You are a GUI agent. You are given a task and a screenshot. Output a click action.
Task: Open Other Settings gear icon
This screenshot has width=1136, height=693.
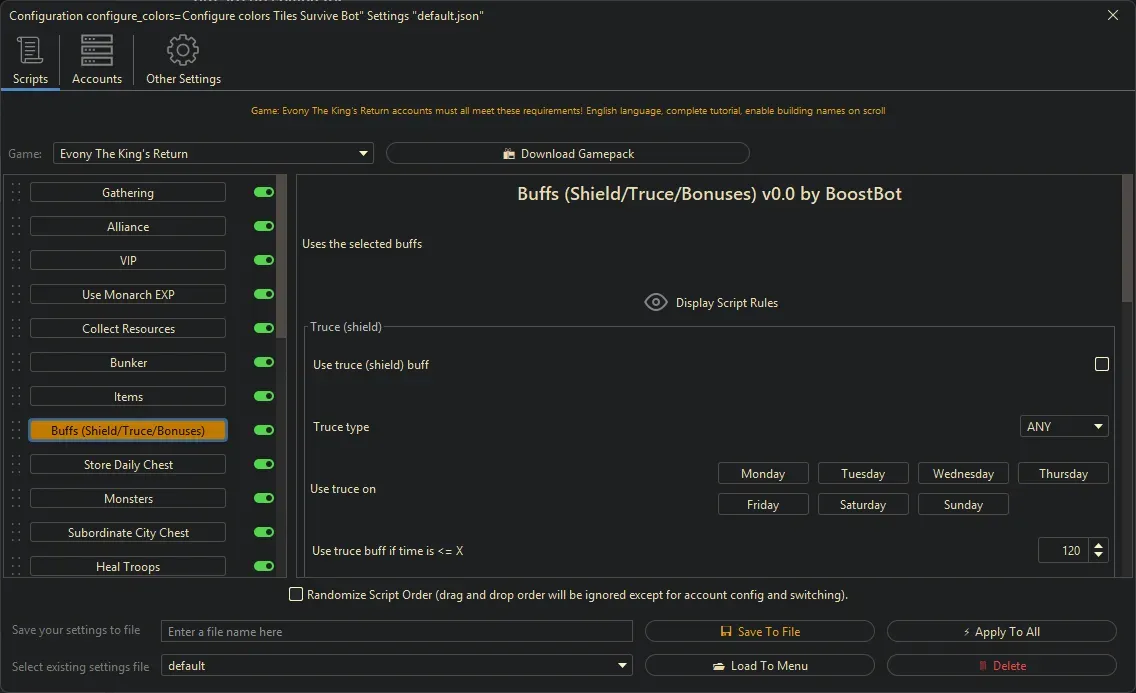(x=183, y=51)
